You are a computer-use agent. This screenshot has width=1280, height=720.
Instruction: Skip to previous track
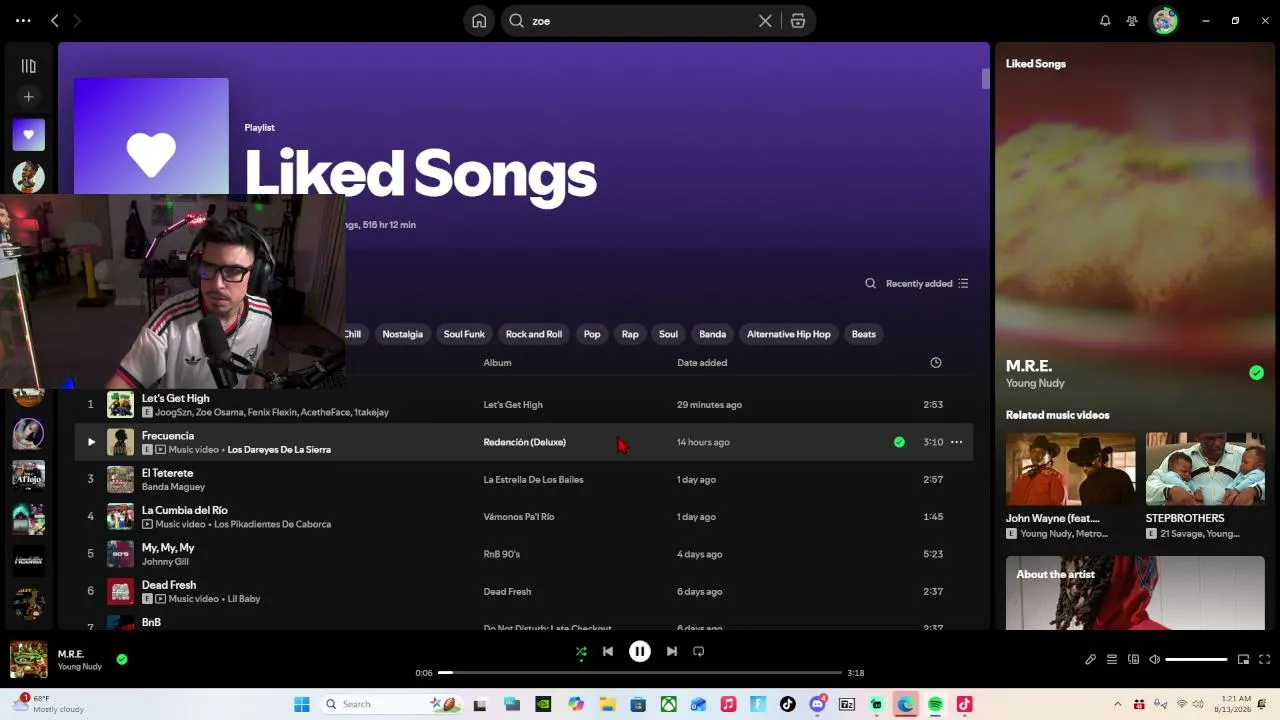point(607,652)
